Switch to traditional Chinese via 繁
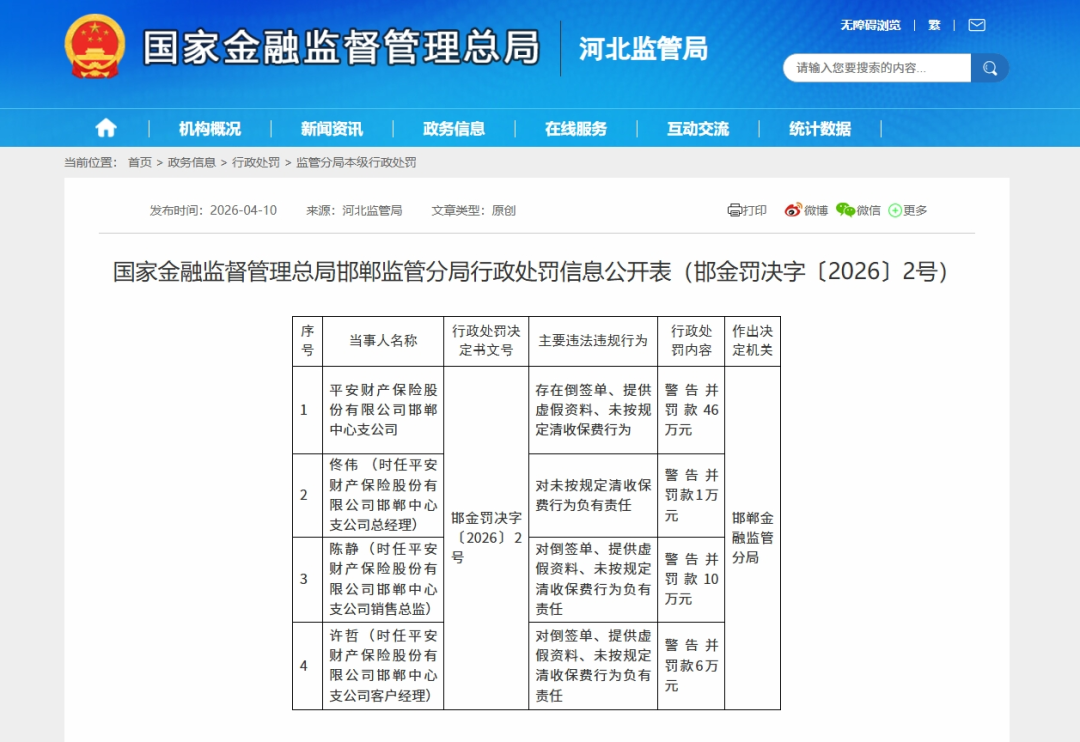1080x742 pixels. click(x=934, y=25)
